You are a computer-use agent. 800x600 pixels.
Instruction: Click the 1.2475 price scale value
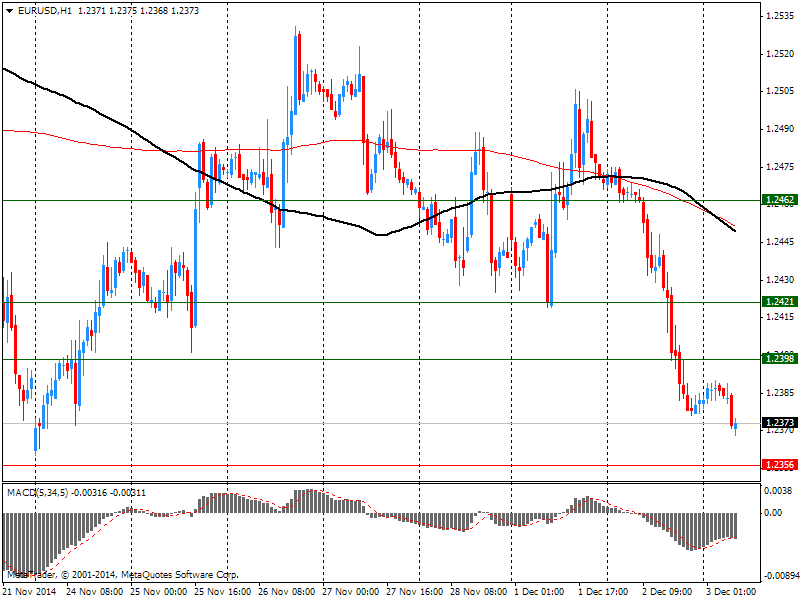[x=780, y=167]
